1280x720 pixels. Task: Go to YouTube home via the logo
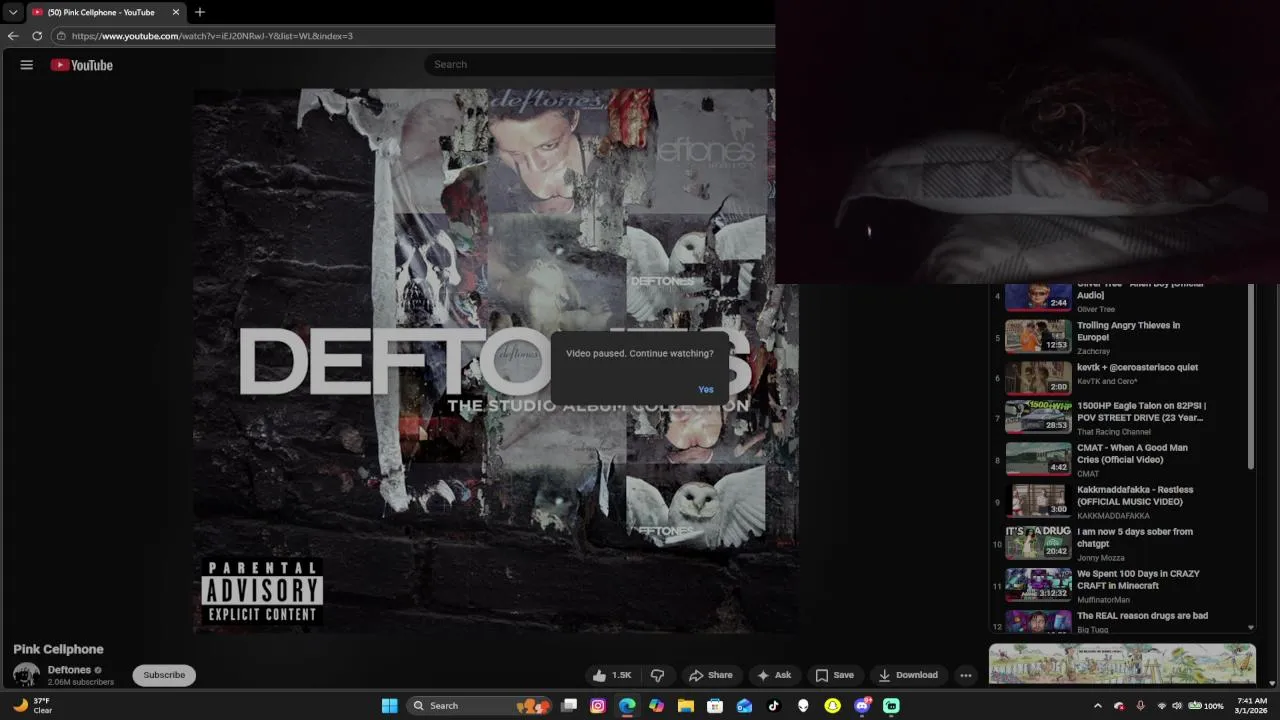click(x=82, y=65)
